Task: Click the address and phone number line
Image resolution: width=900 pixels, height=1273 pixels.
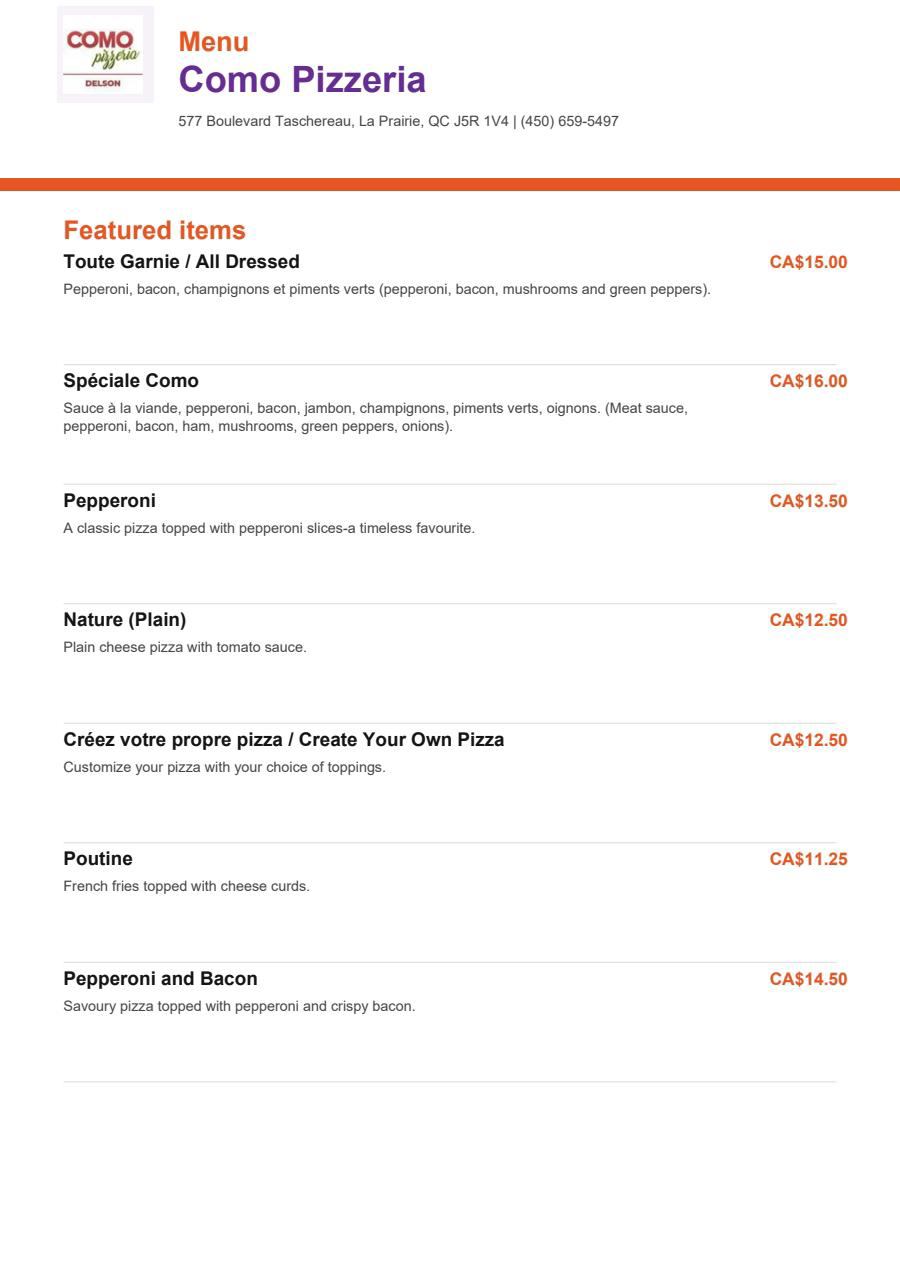Action: (x=398, y=121)
